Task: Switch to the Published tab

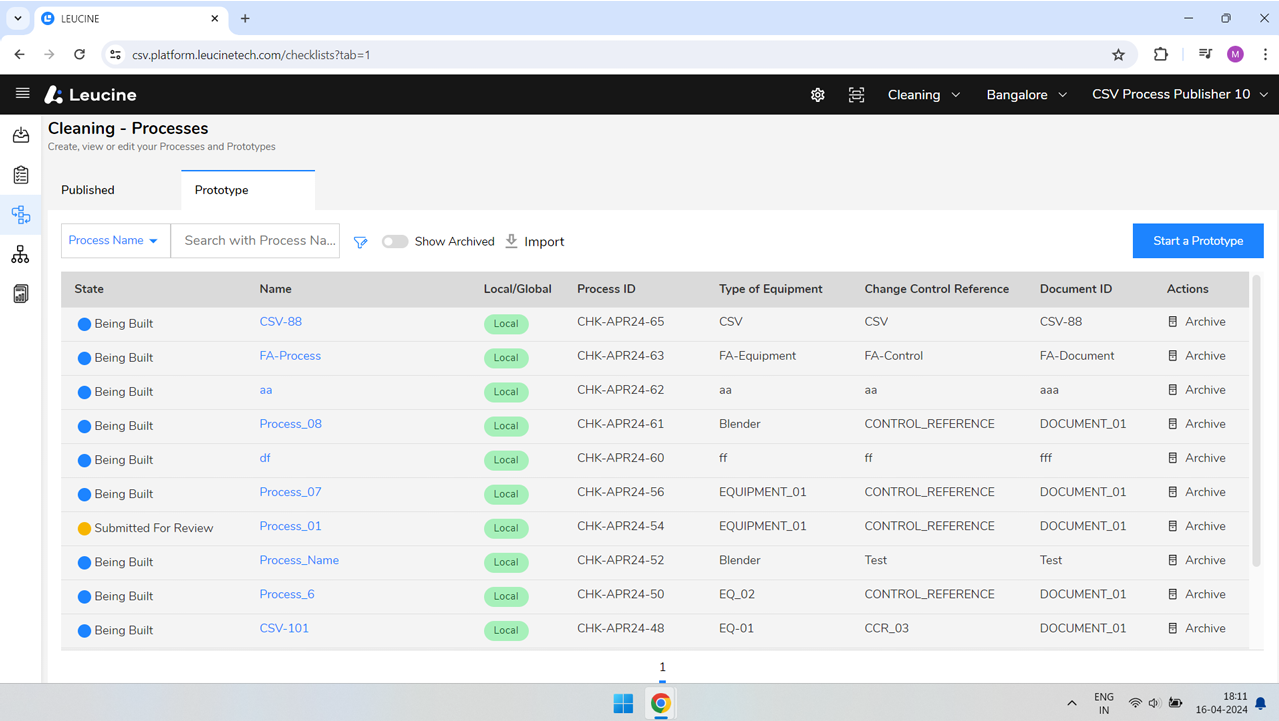Action: (x=87, y=190)
